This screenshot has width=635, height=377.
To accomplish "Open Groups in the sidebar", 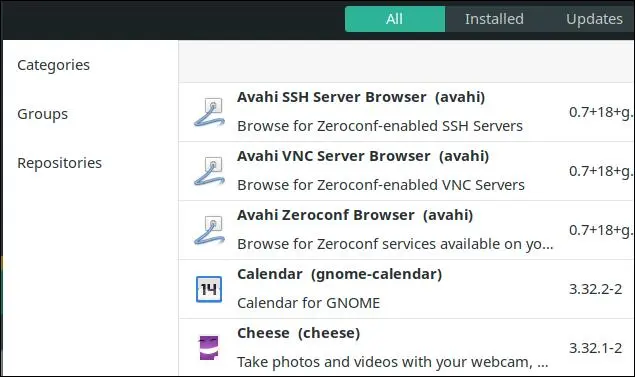I will [x=43, y=114].
